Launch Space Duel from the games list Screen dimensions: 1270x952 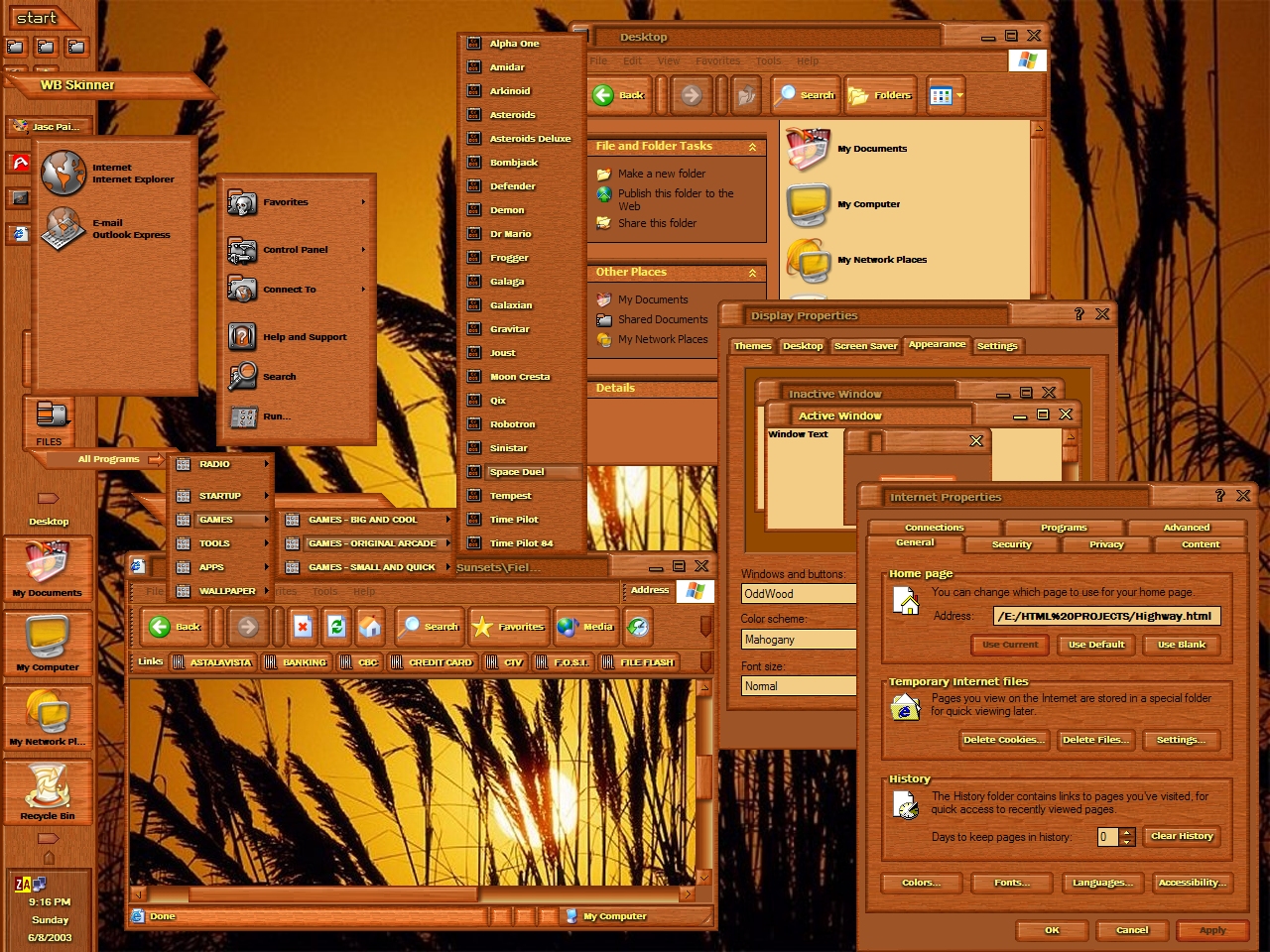tap(521, 472)
